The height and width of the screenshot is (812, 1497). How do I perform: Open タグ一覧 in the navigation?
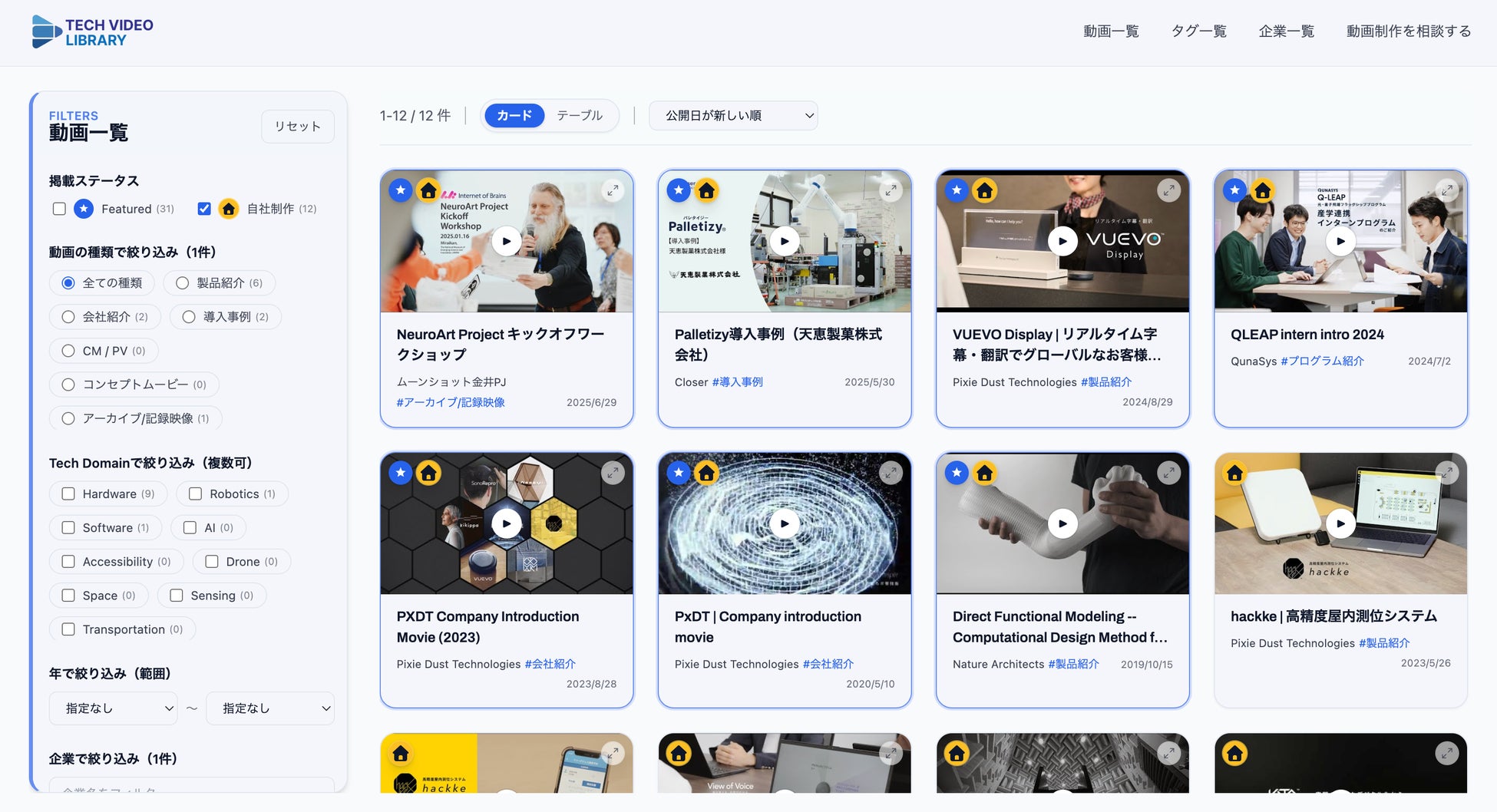tap(1198, 31)
